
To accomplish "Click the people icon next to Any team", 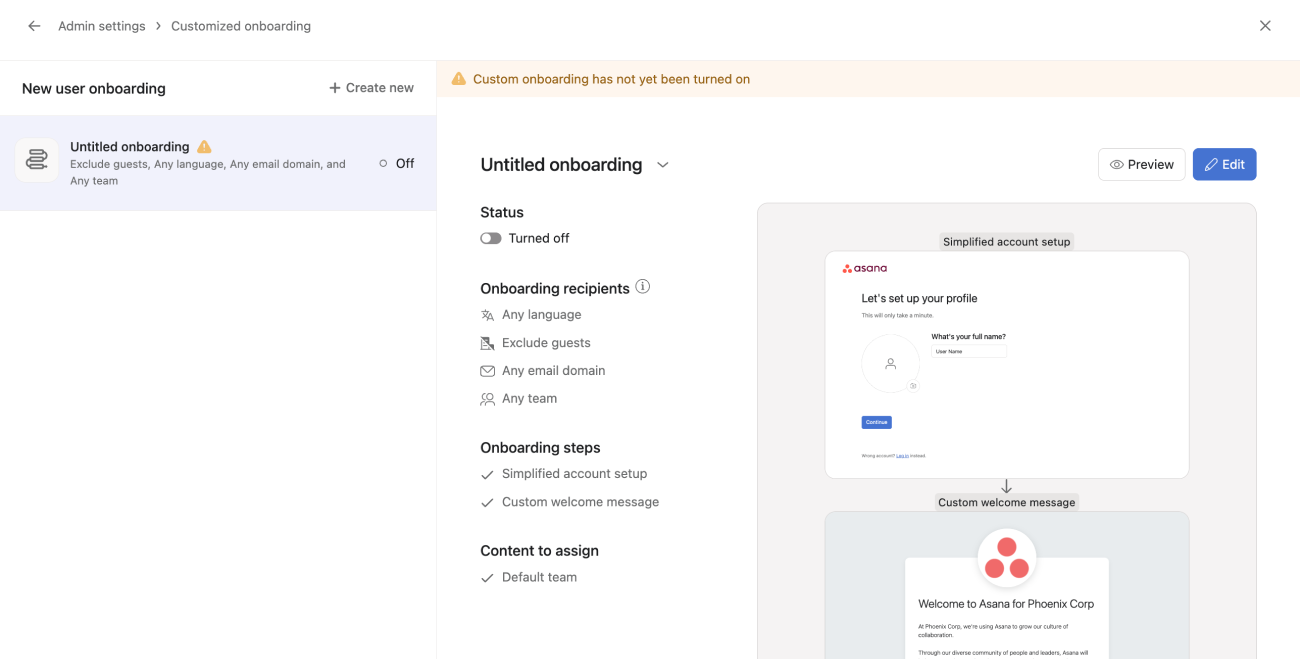I will [487, 398].
